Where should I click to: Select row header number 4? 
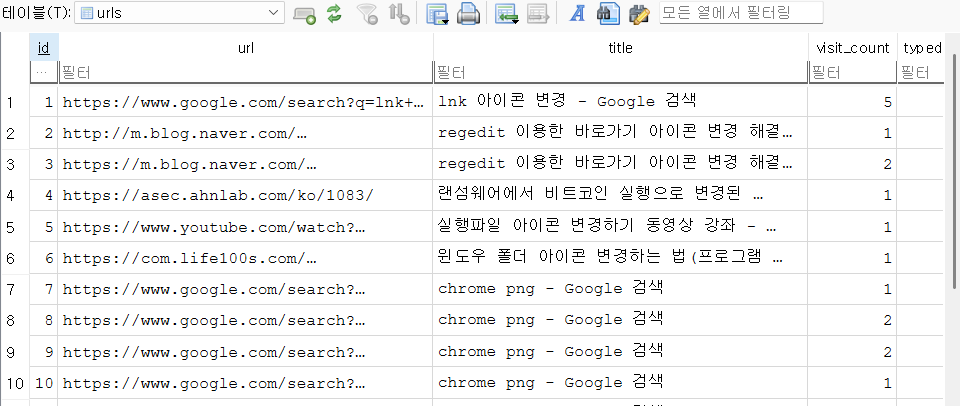(x=15, y=195)
